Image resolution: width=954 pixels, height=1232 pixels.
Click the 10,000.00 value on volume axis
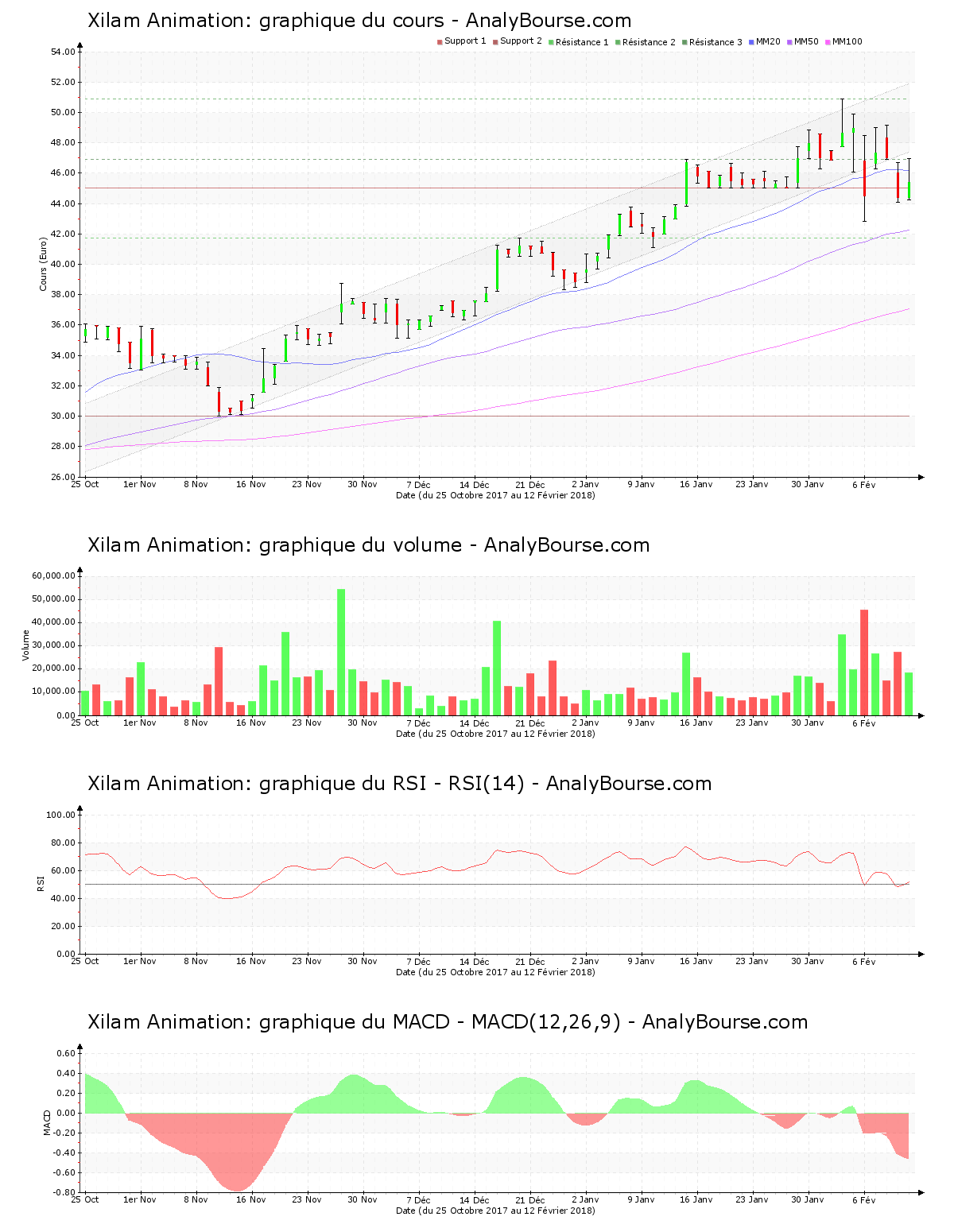(54, 692)
